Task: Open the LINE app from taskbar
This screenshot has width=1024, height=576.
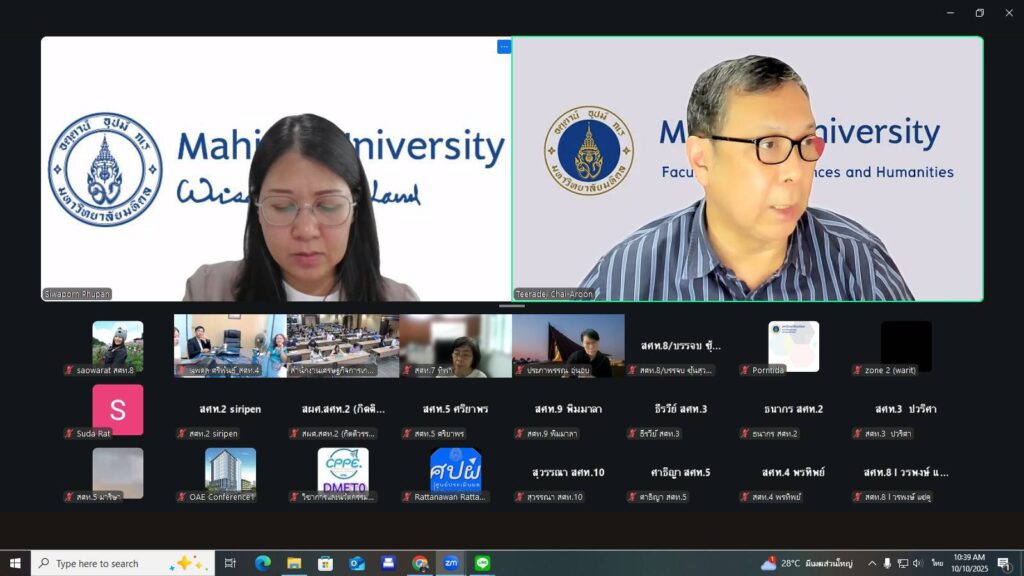Action: [483, 563]
